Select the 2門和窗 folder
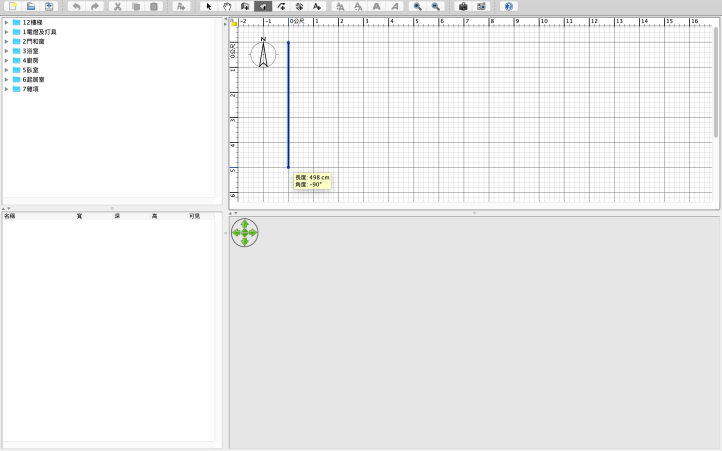The image size is (722, 451). 34,41
